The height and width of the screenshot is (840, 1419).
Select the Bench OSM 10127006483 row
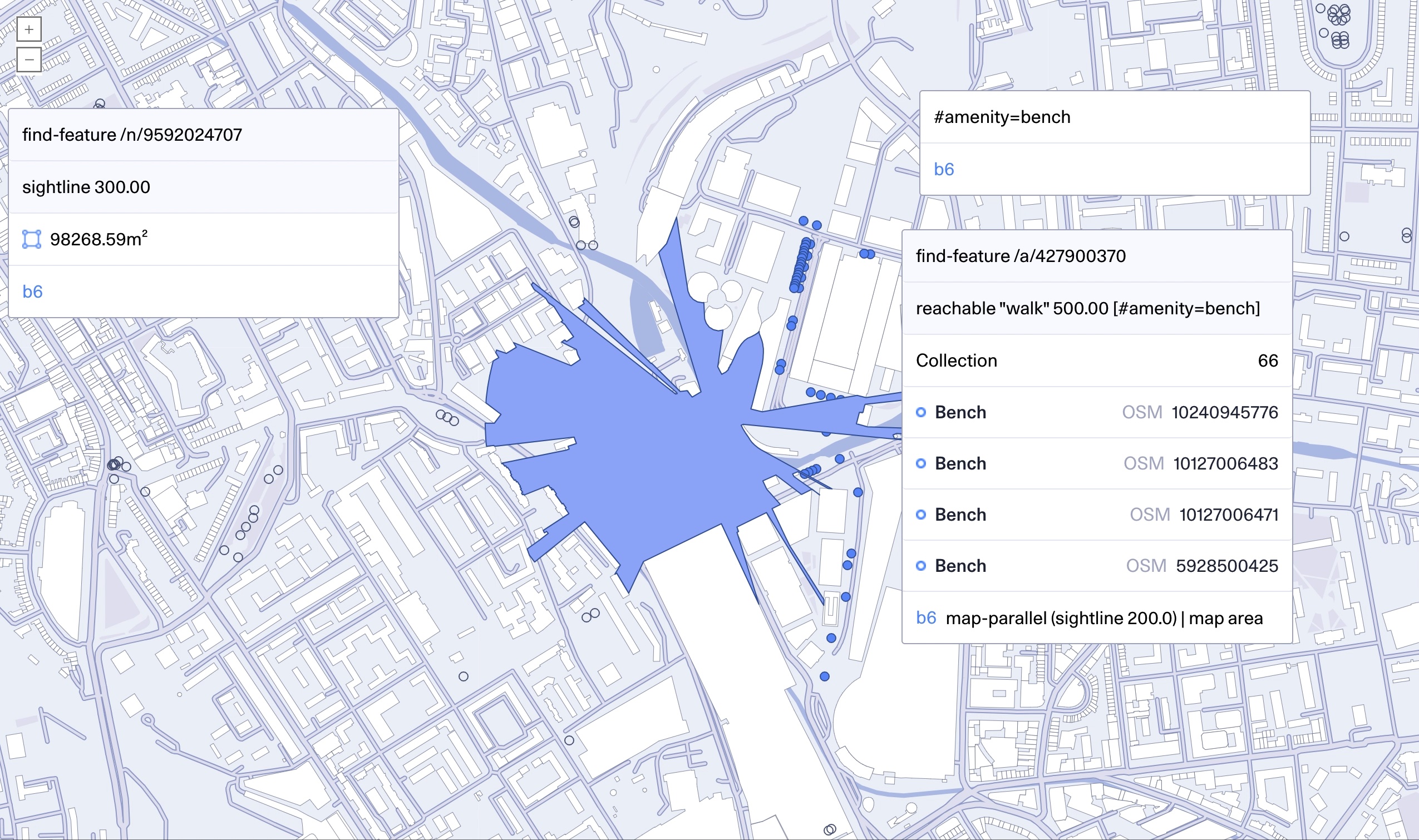click(x=1097, y=463)
